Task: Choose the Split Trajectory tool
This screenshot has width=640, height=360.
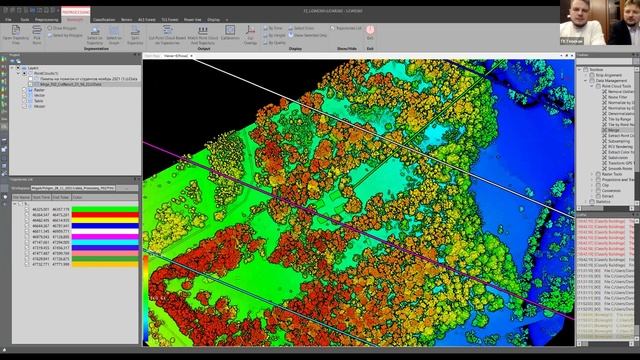Action: pyautogui.click(x=135, y=36)
